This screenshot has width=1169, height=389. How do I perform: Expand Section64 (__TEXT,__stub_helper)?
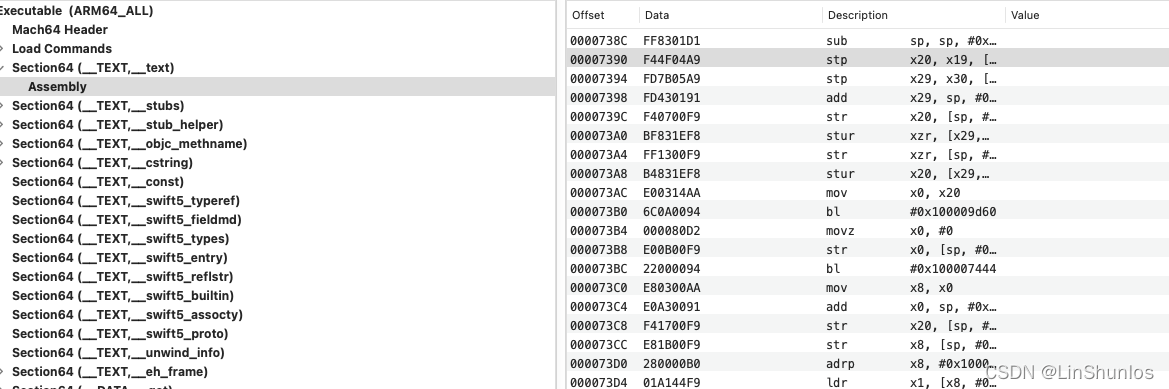tap(2, 124)
